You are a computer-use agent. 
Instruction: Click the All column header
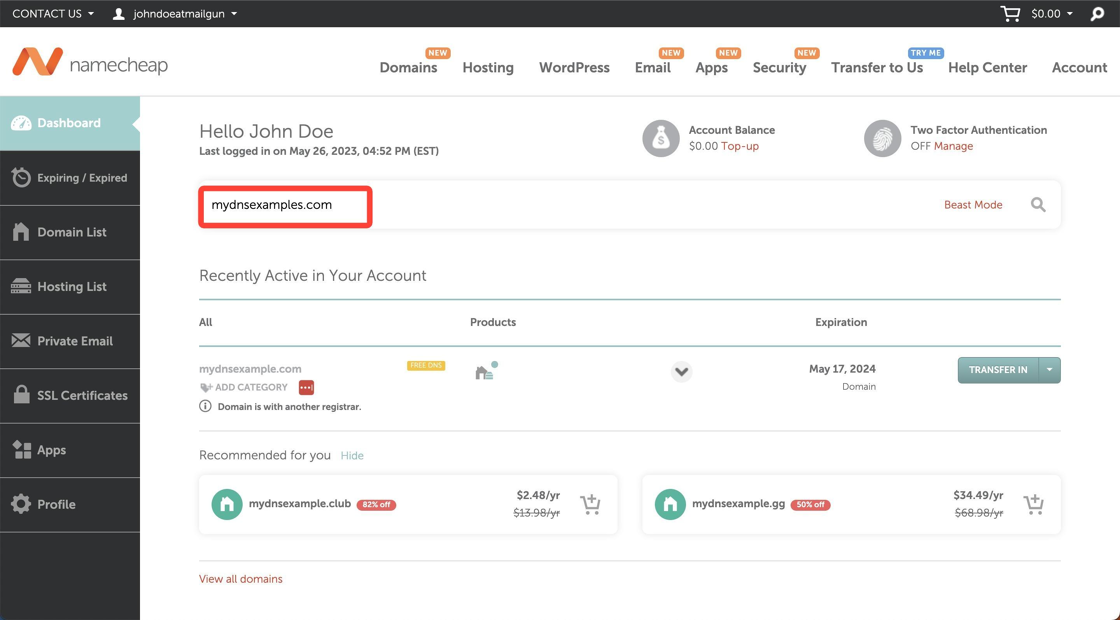(206, 322)
